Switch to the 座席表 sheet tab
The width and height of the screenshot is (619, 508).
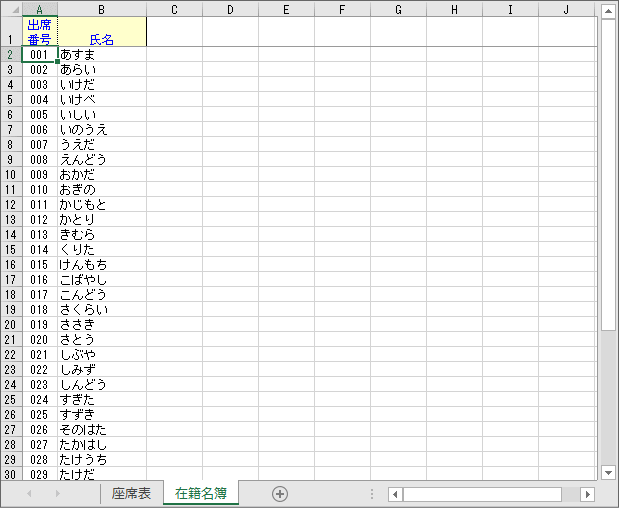(x=131, y=493)
